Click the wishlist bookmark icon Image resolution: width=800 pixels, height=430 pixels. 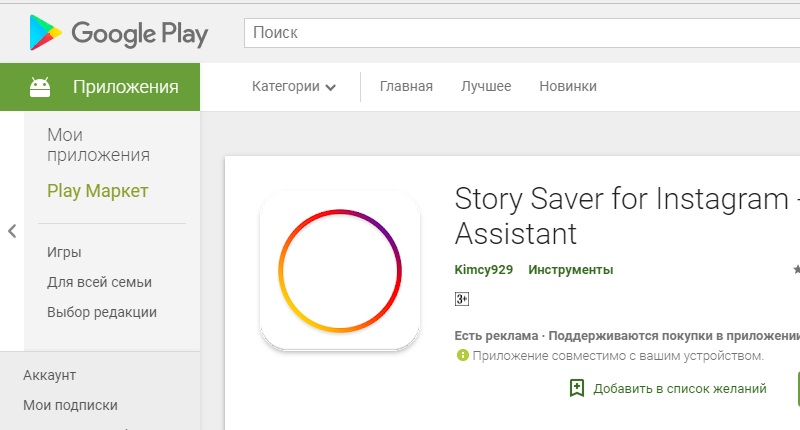(577, 388)
